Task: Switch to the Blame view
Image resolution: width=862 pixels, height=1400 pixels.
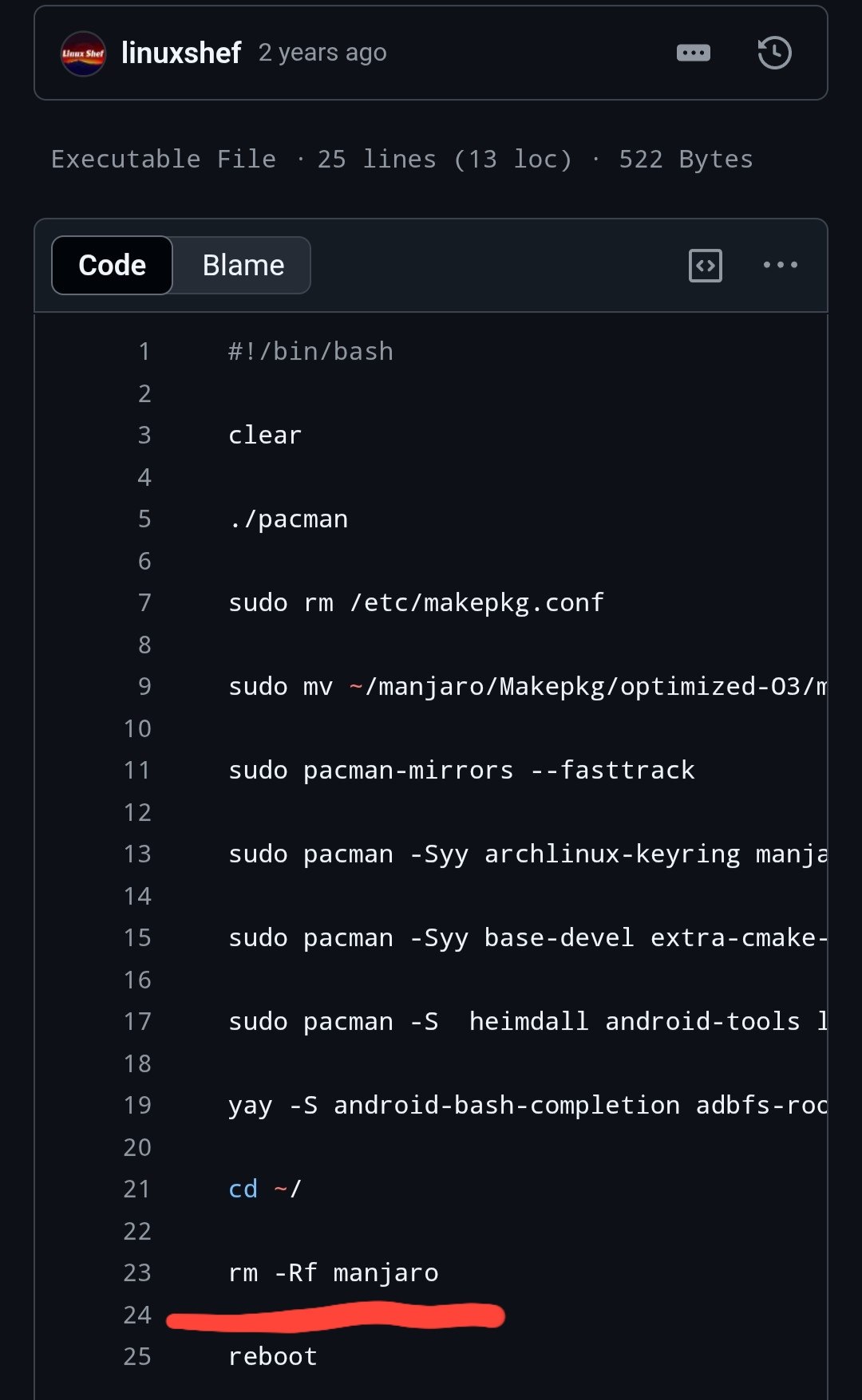Action: point(243,265)
